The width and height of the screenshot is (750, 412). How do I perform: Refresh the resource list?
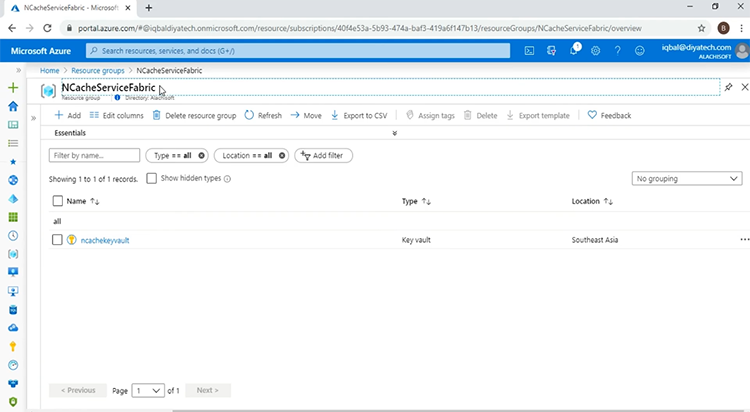tap(263, 115)
